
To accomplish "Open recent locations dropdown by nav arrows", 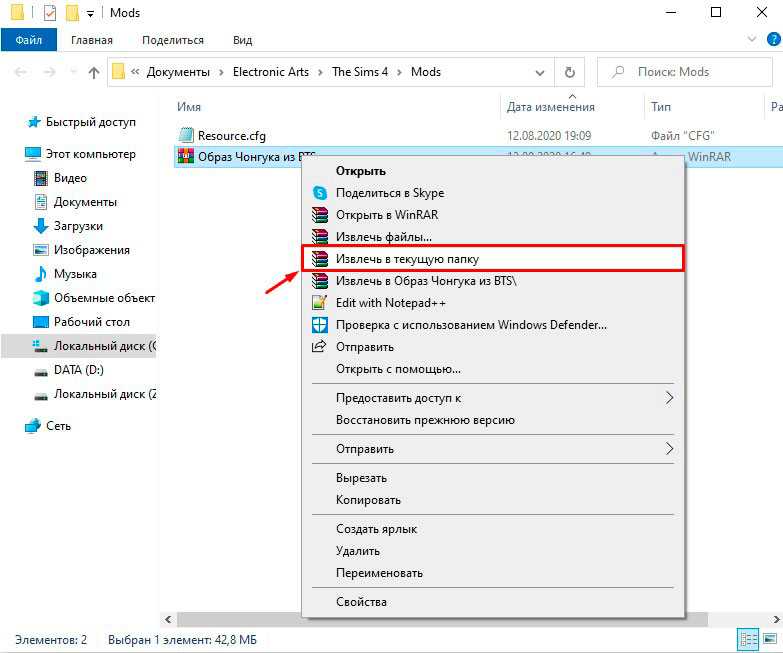I will point(73,72).
